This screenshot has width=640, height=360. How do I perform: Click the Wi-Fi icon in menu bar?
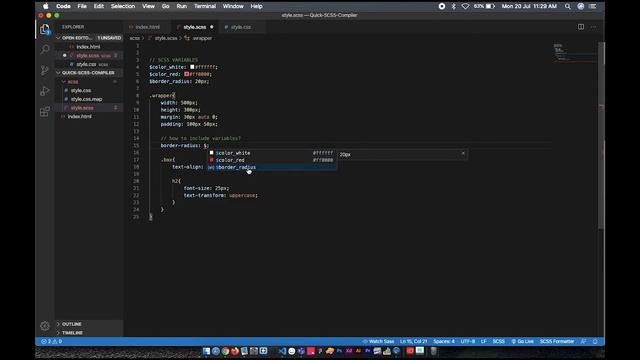[465, 6]
